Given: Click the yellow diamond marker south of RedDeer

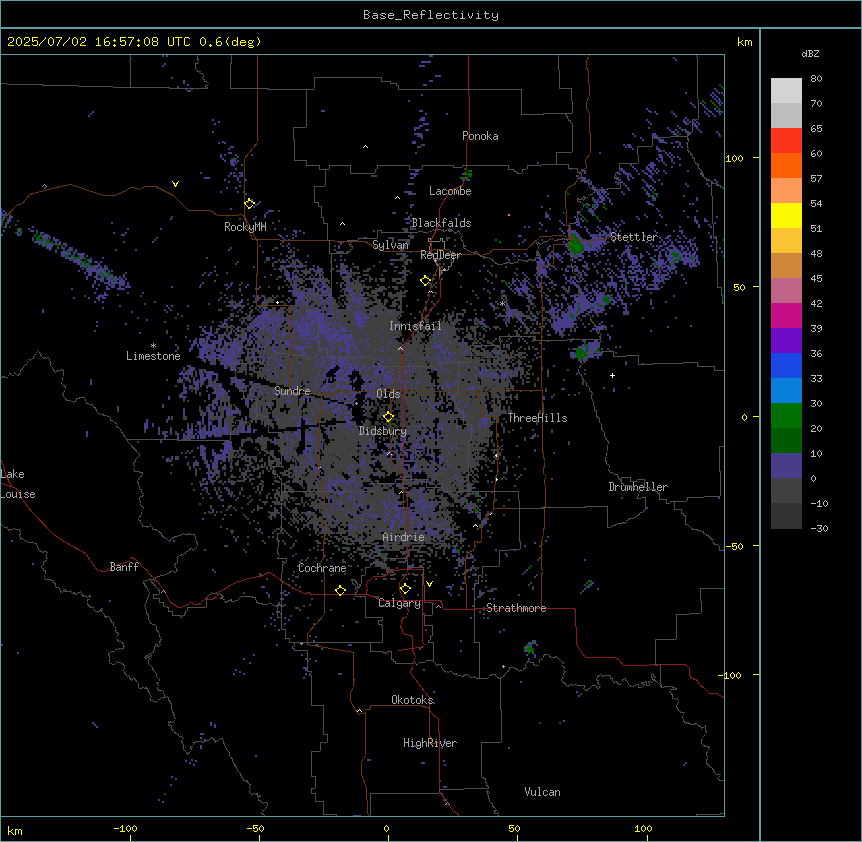Looking at the screenshot, I should pos(425,281).
